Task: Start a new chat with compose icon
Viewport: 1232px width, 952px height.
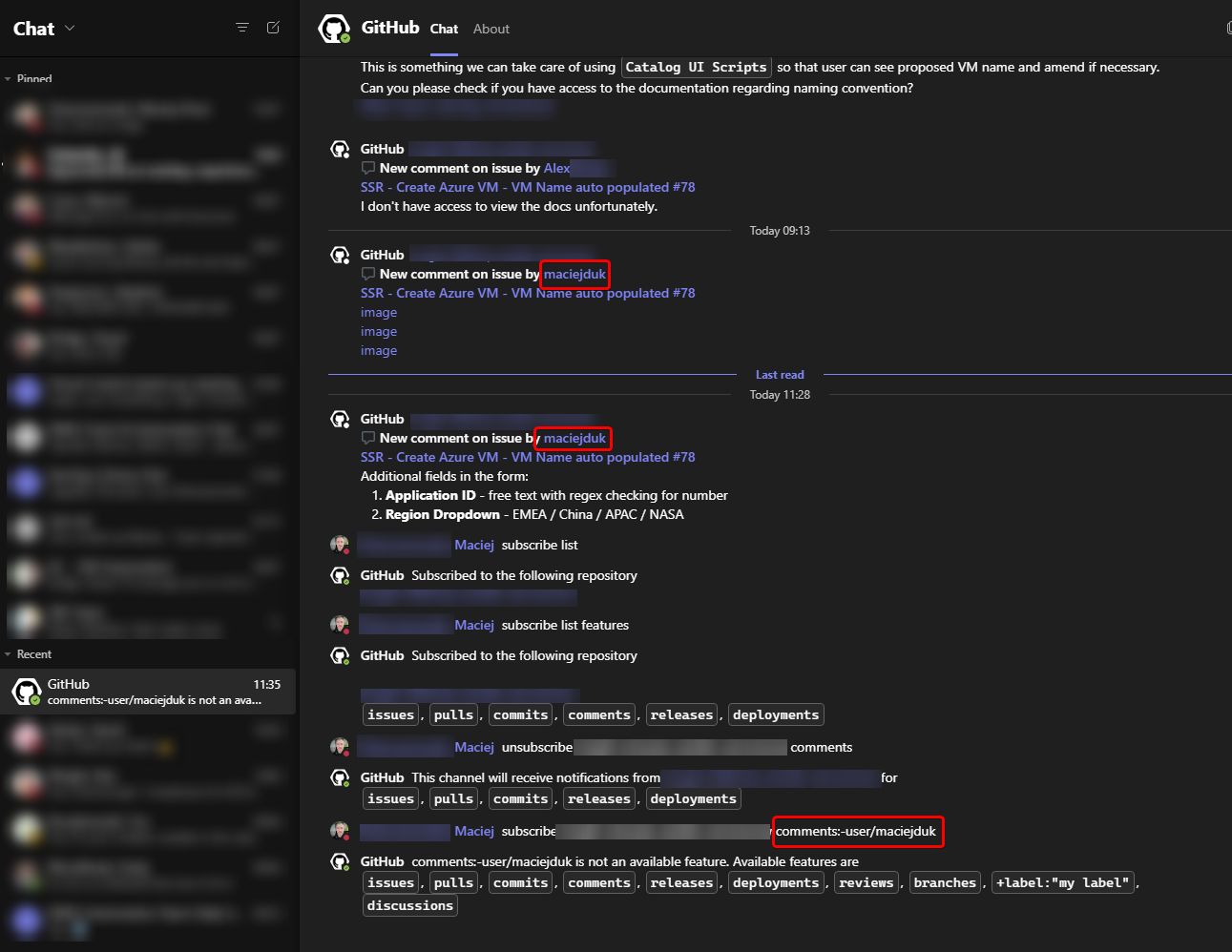Action: 273,28
